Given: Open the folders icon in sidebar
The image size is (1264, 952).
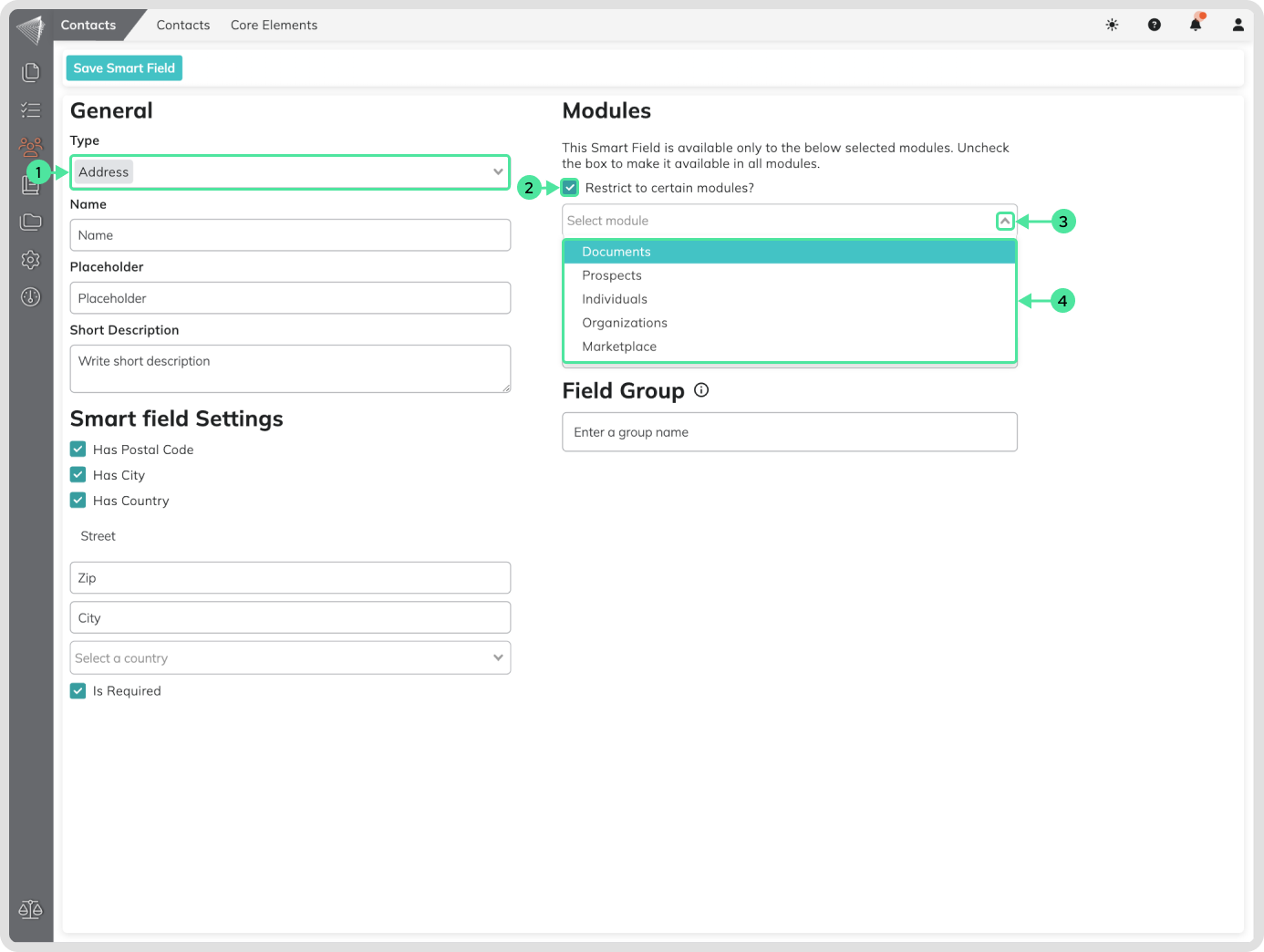Looking at the screenshot, I should click(31, 222).
